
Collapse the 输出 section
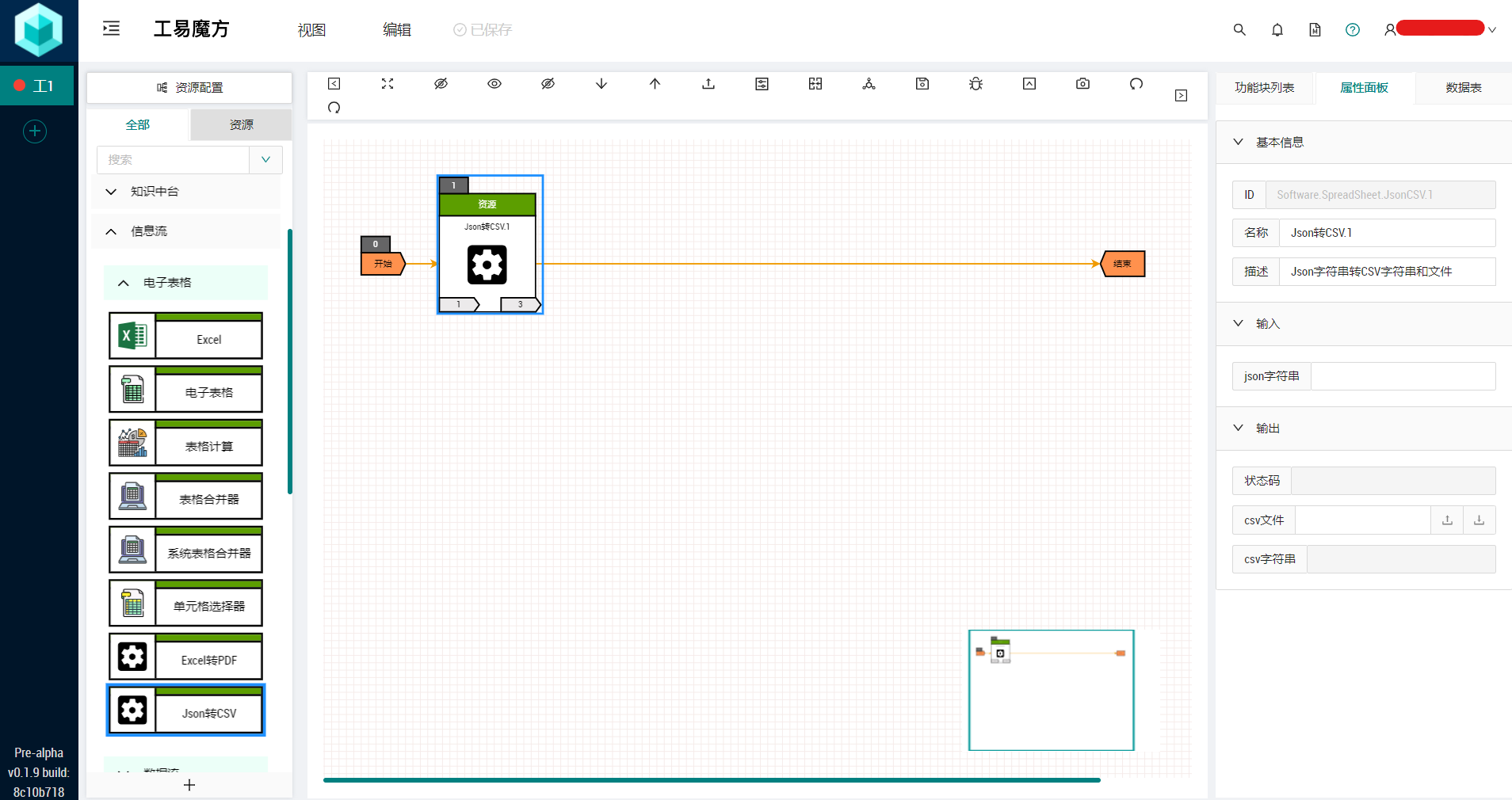(1364, 429)
